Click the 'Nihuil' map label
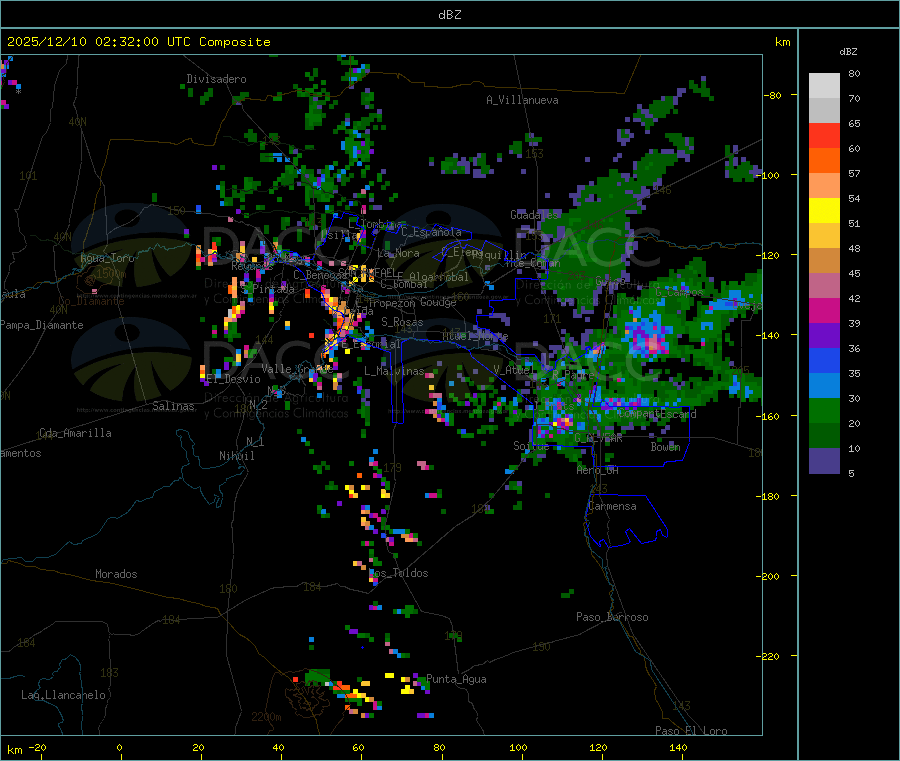This screenshot has height=761, width=900. pos(236,456)
